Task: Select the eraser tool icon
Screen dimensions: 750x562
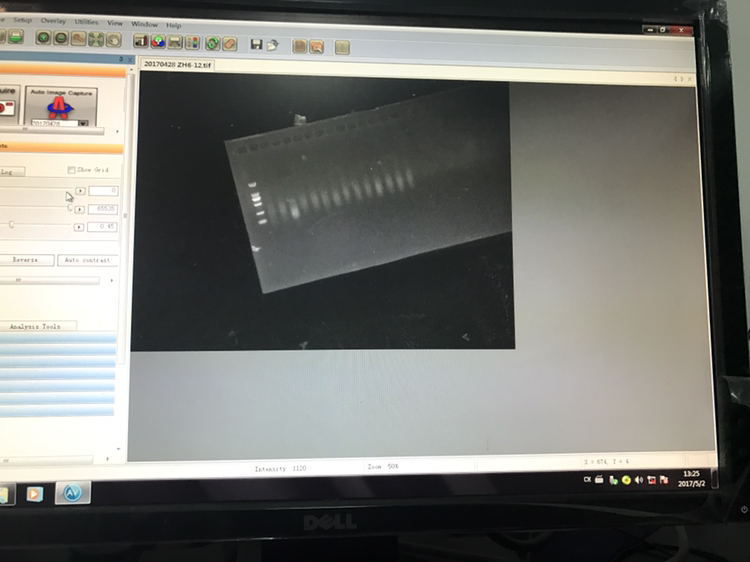Action: pos(230,44)
